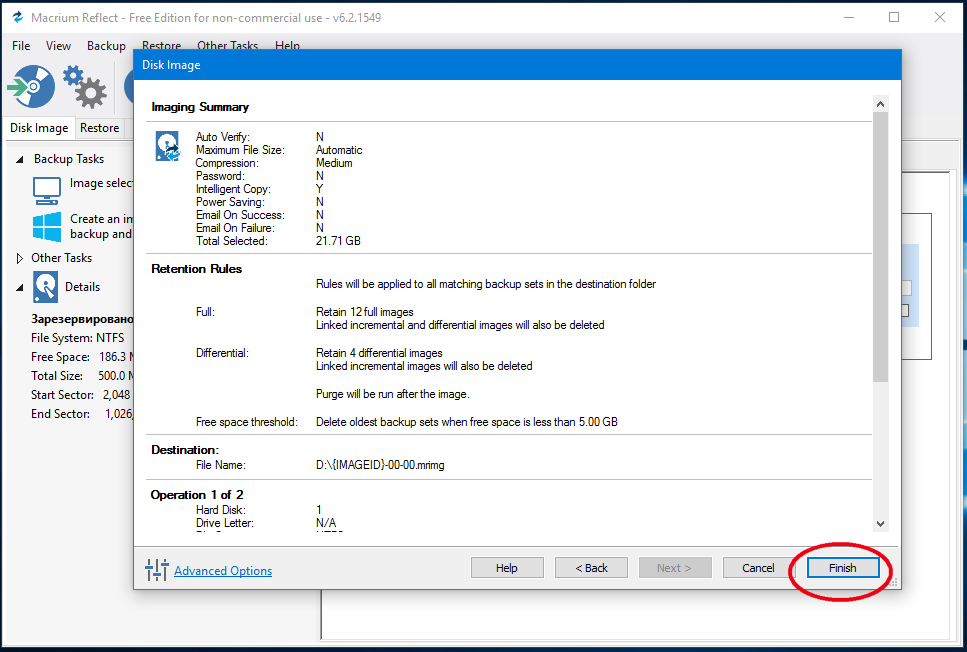Click 'Retain 12 full images' text
Viewport: 967px width, 652px height.
[364, 312]
